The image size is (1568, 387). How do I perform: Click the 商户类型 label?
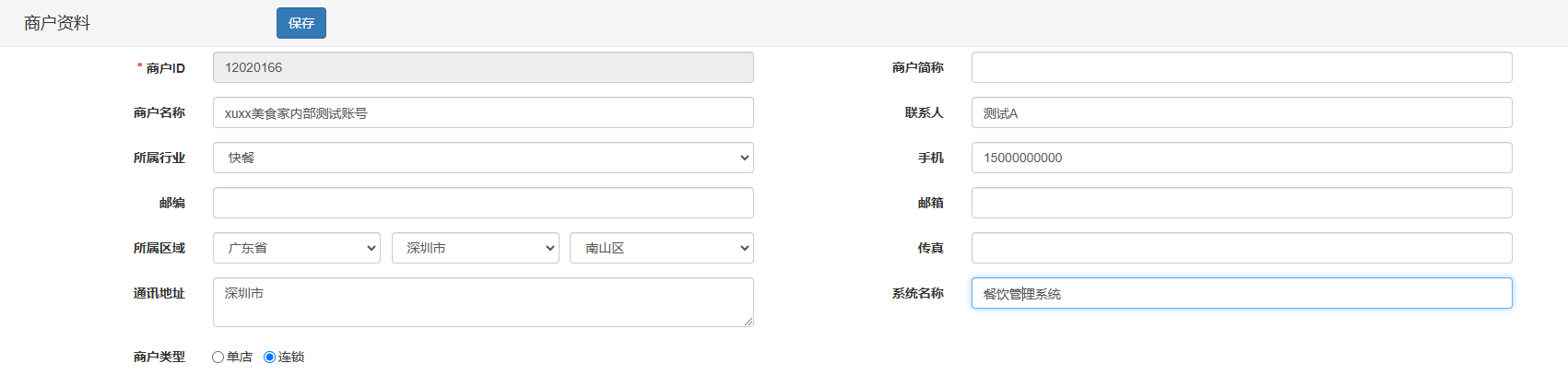click(159, 357)
